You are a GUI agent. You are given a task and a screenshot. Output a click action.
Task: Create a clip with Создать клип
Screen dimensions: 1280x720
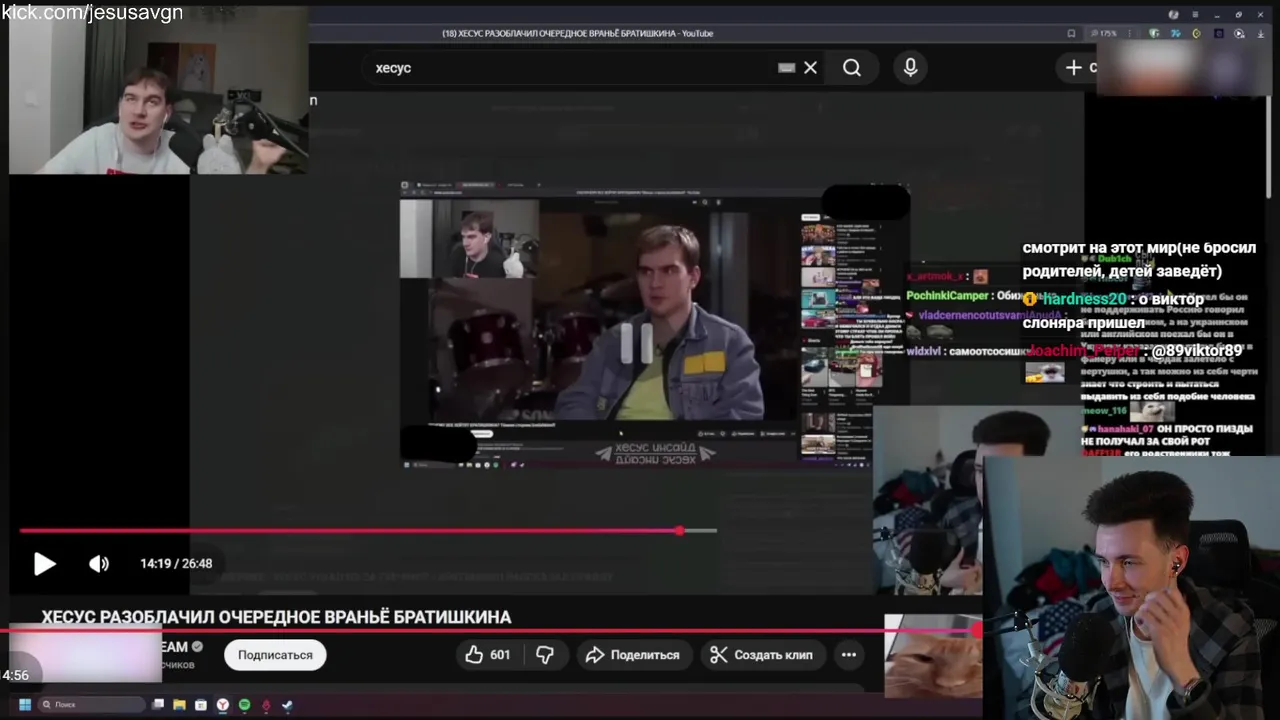pos(762,655)
